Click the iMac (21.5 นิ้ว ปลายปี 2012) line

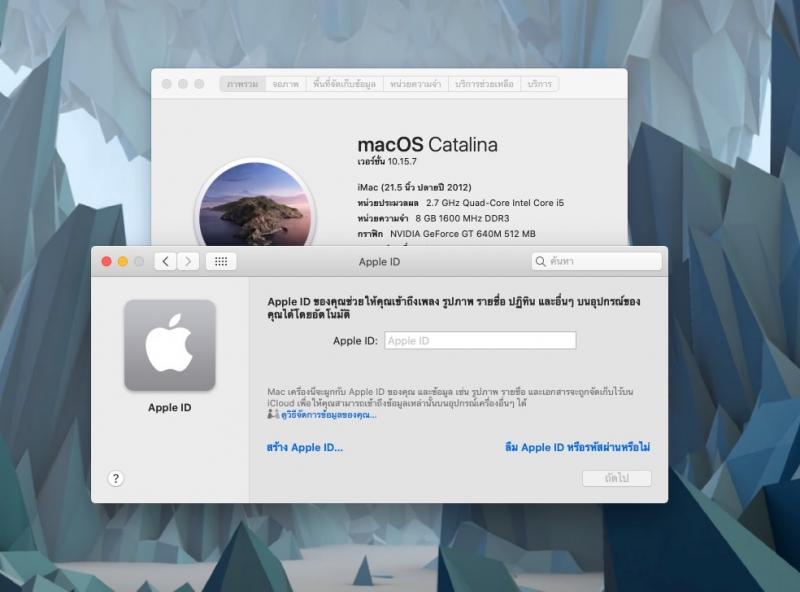tap(414, 187)
